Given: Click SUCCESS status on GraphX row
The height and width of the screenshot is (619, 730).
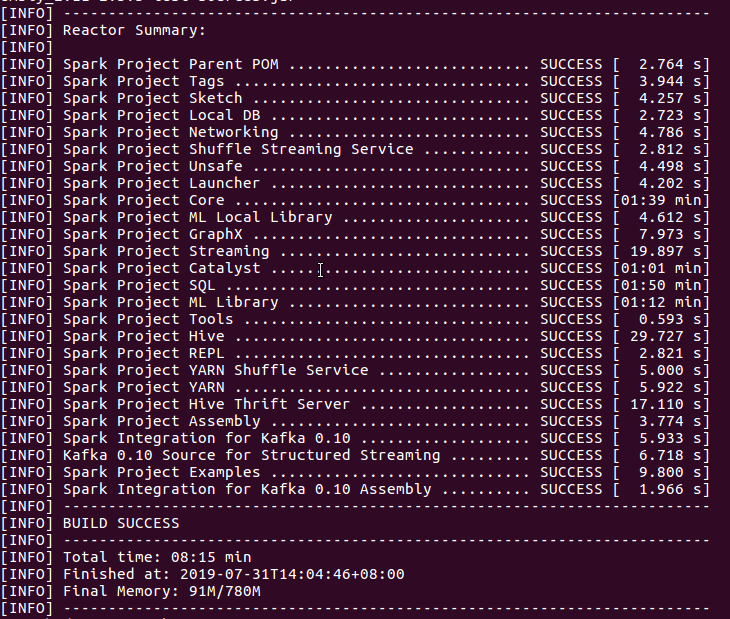Looking at the screenshot, I should coord(571,235).
